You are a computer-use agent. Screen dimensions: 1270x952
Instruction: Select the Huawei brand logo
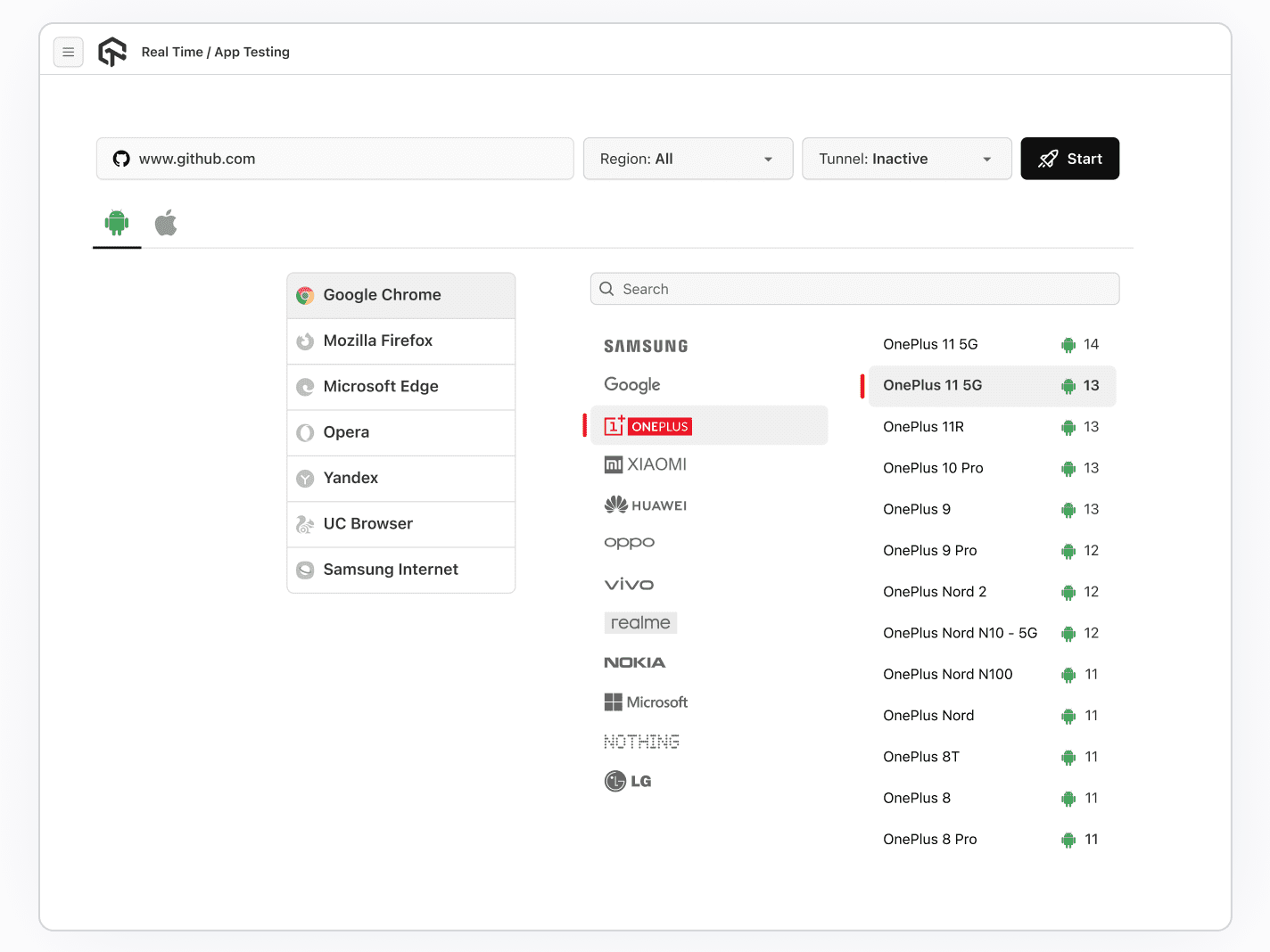pos(646,505)
